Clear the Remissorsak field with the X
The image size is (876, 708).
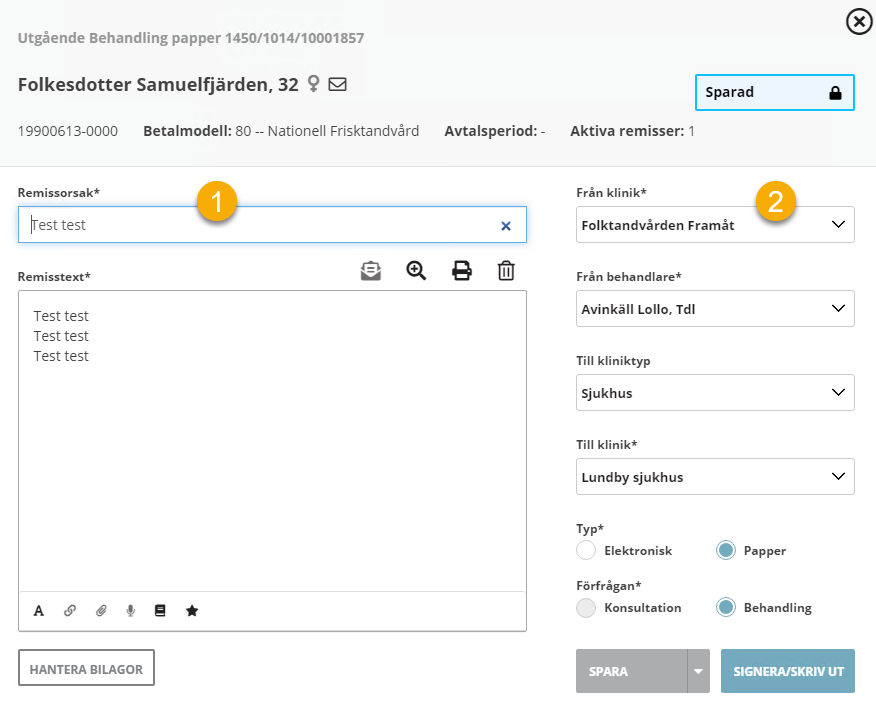pyautogui.click(x=506, y=226)
